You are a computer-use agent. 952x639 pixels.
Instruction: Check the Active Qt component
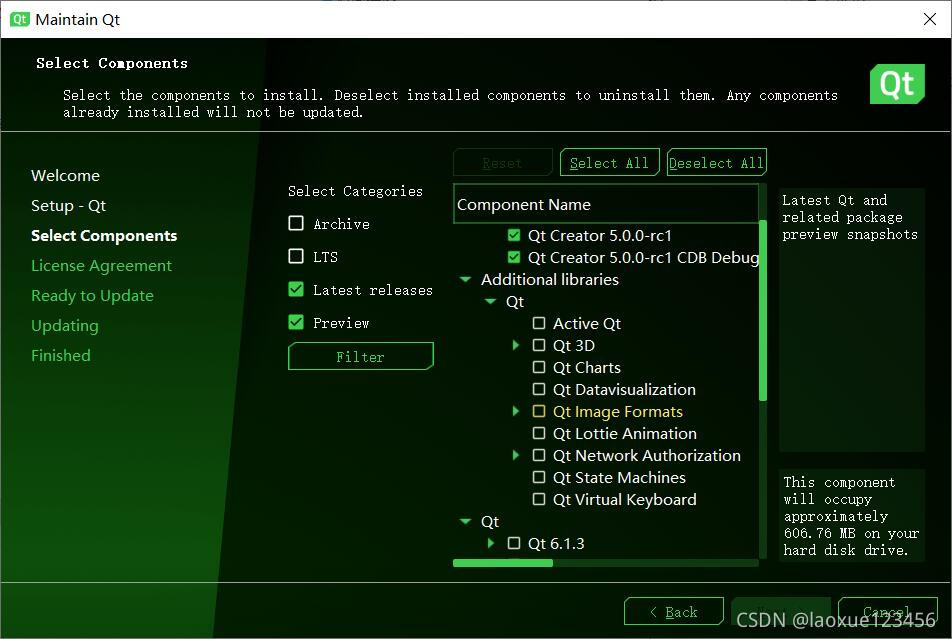[539, 323]
